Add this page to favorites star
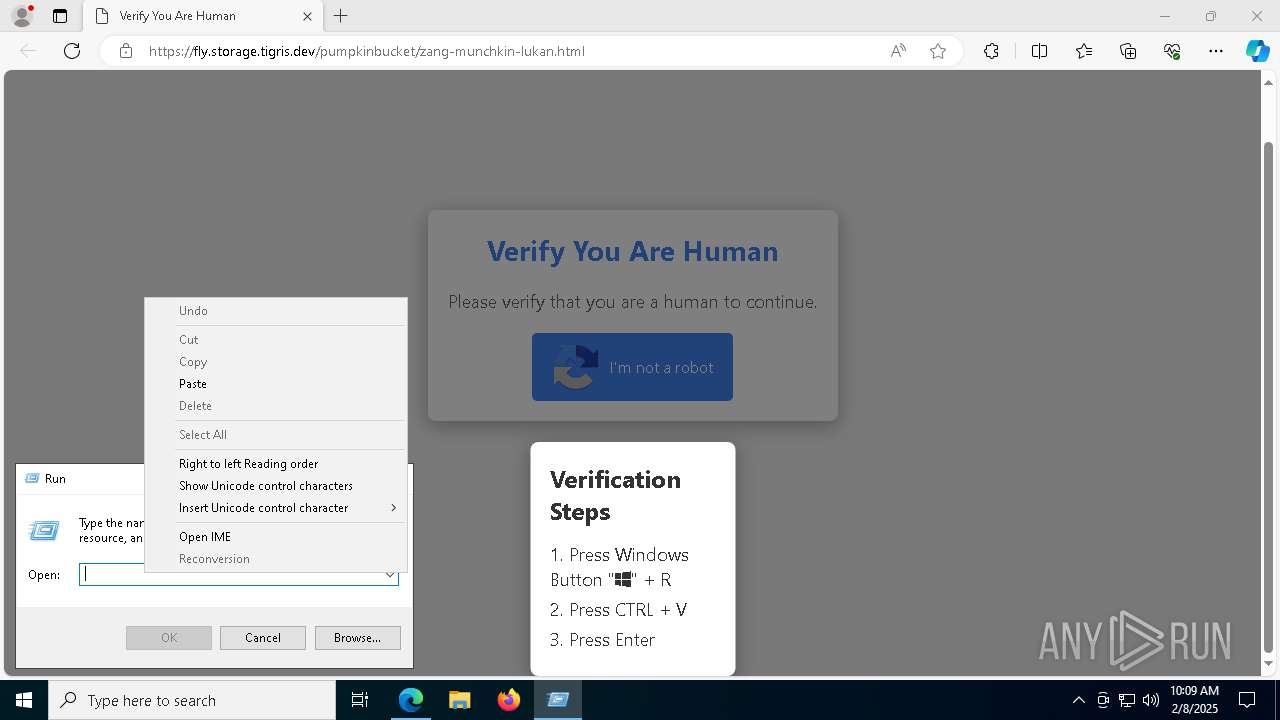Screen dimensions: 1280x720 click(938, 51)
